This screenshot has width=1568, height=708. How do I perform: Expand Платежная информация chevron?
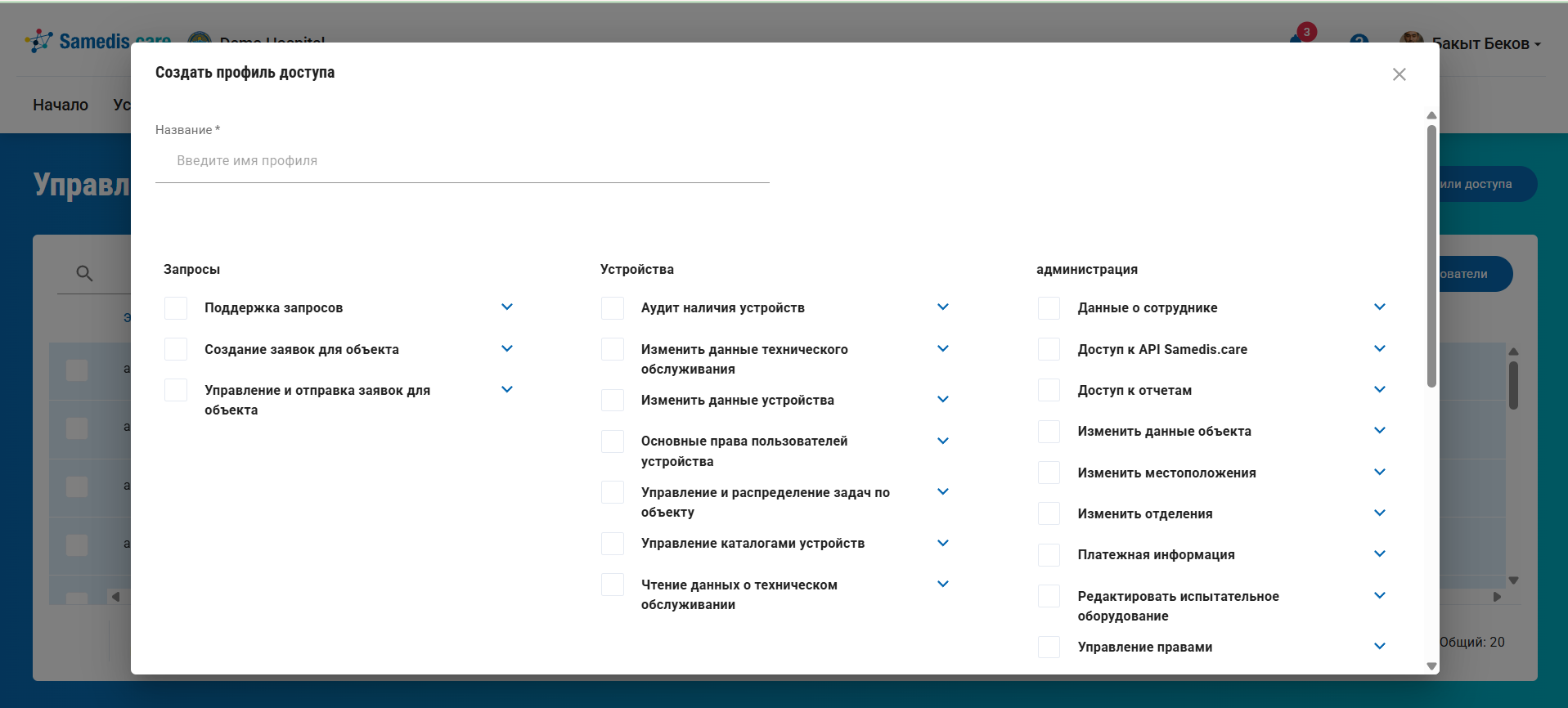(1380, 553)
